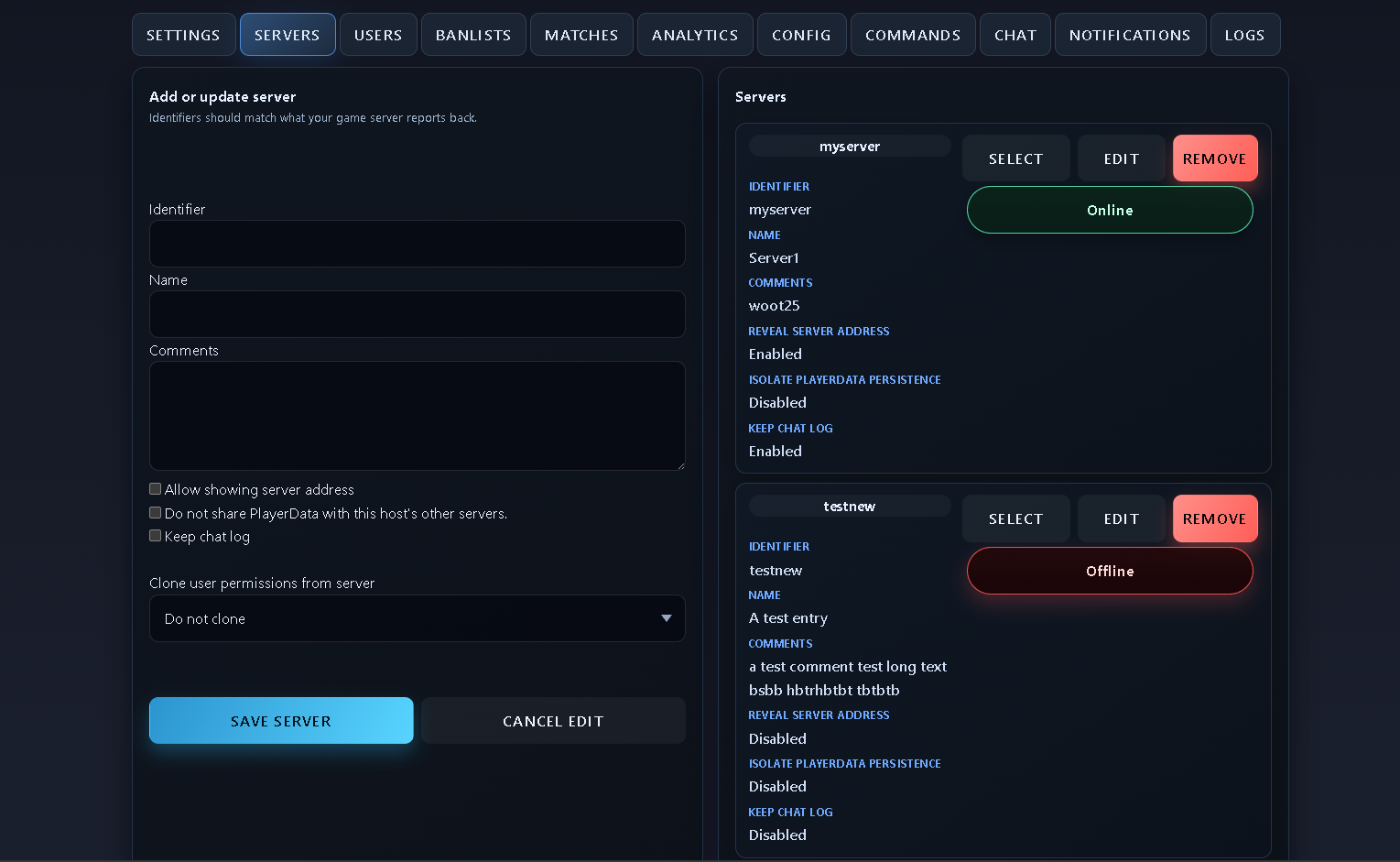Remove the myserver server

(x=1215, y=158)
